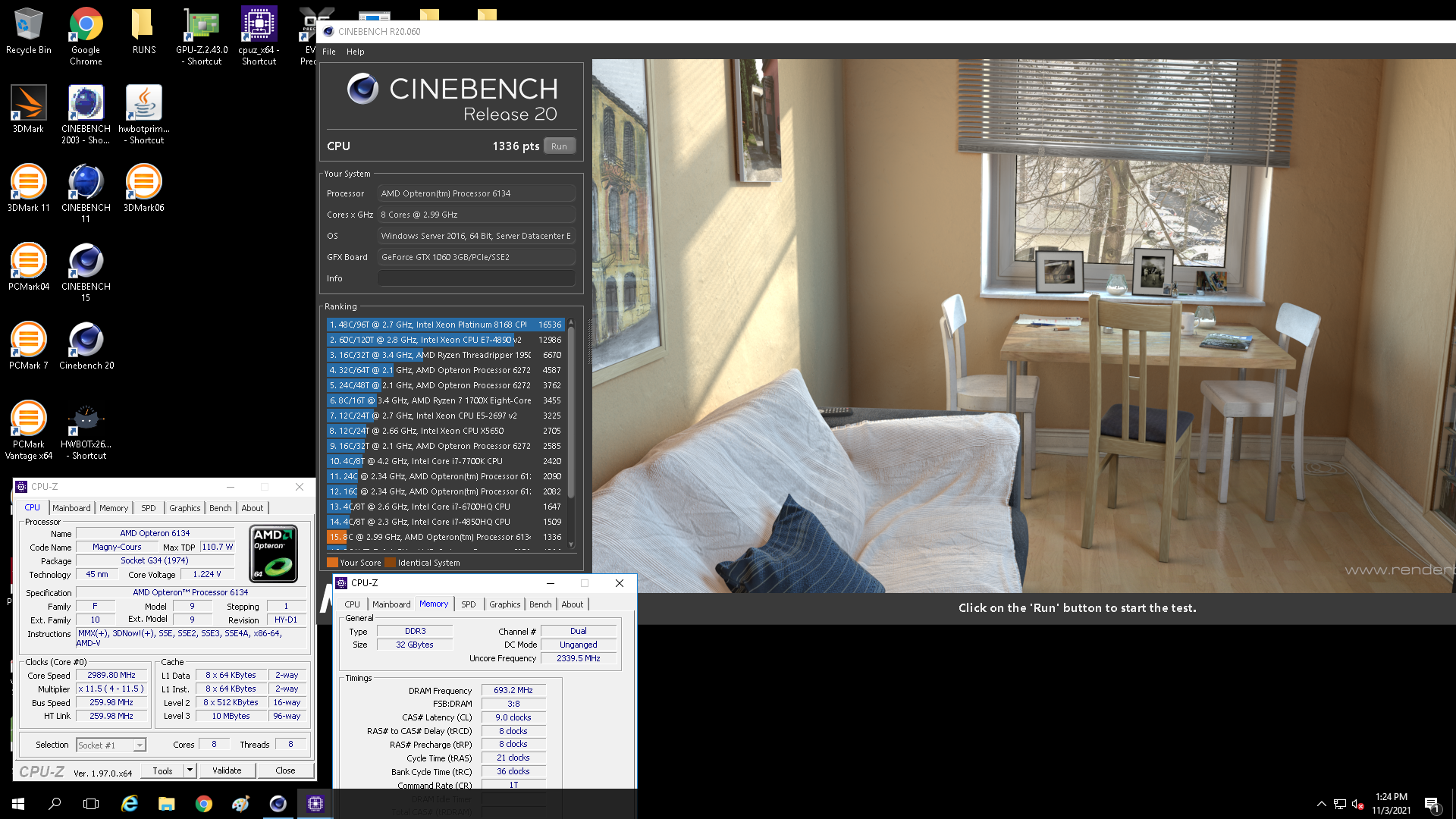Open the taskbar clock showing 1:24 PM
1456x819 pixels.
tap(1391, 804)
